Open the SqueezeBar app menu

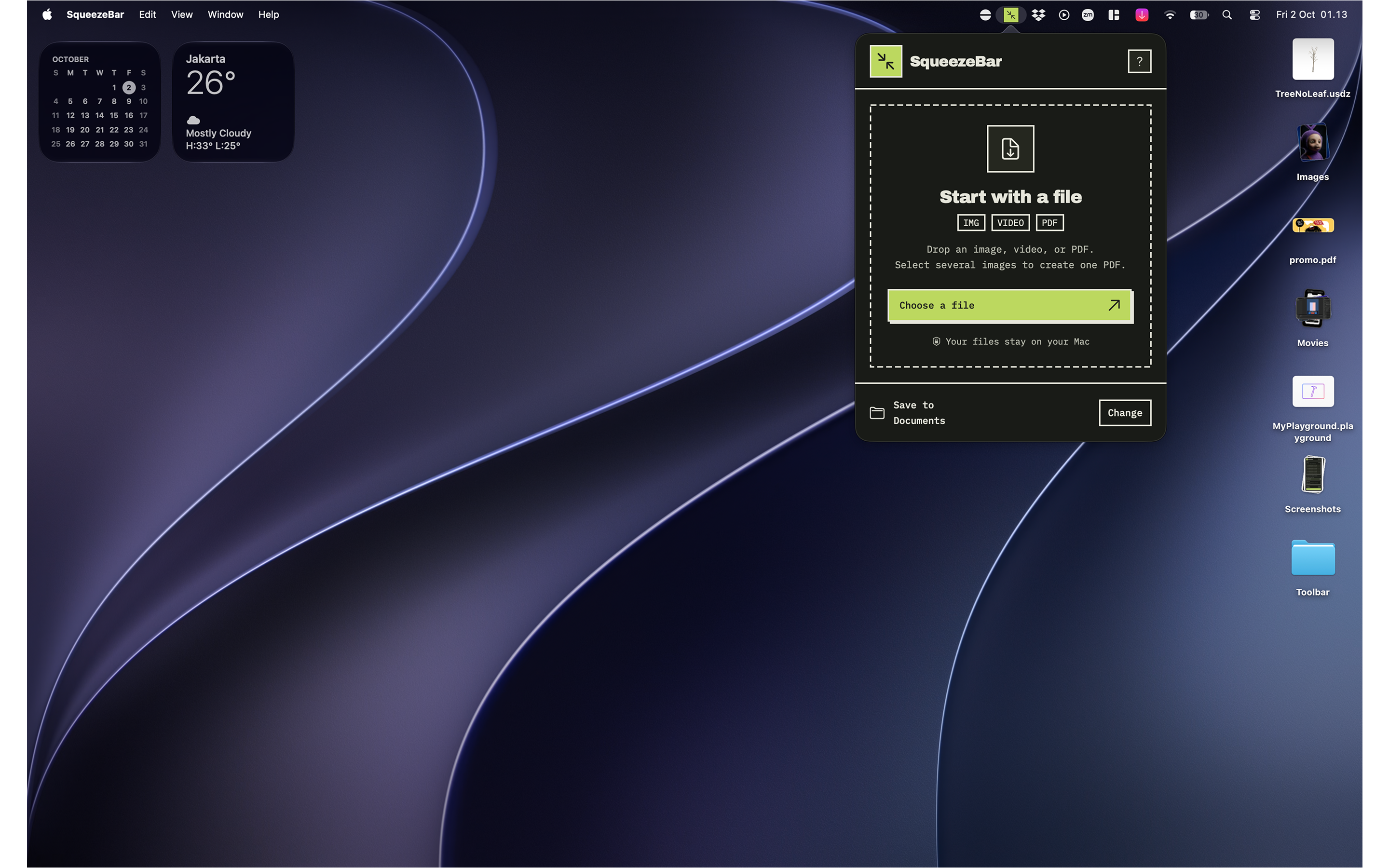click(x=95, y=14)
